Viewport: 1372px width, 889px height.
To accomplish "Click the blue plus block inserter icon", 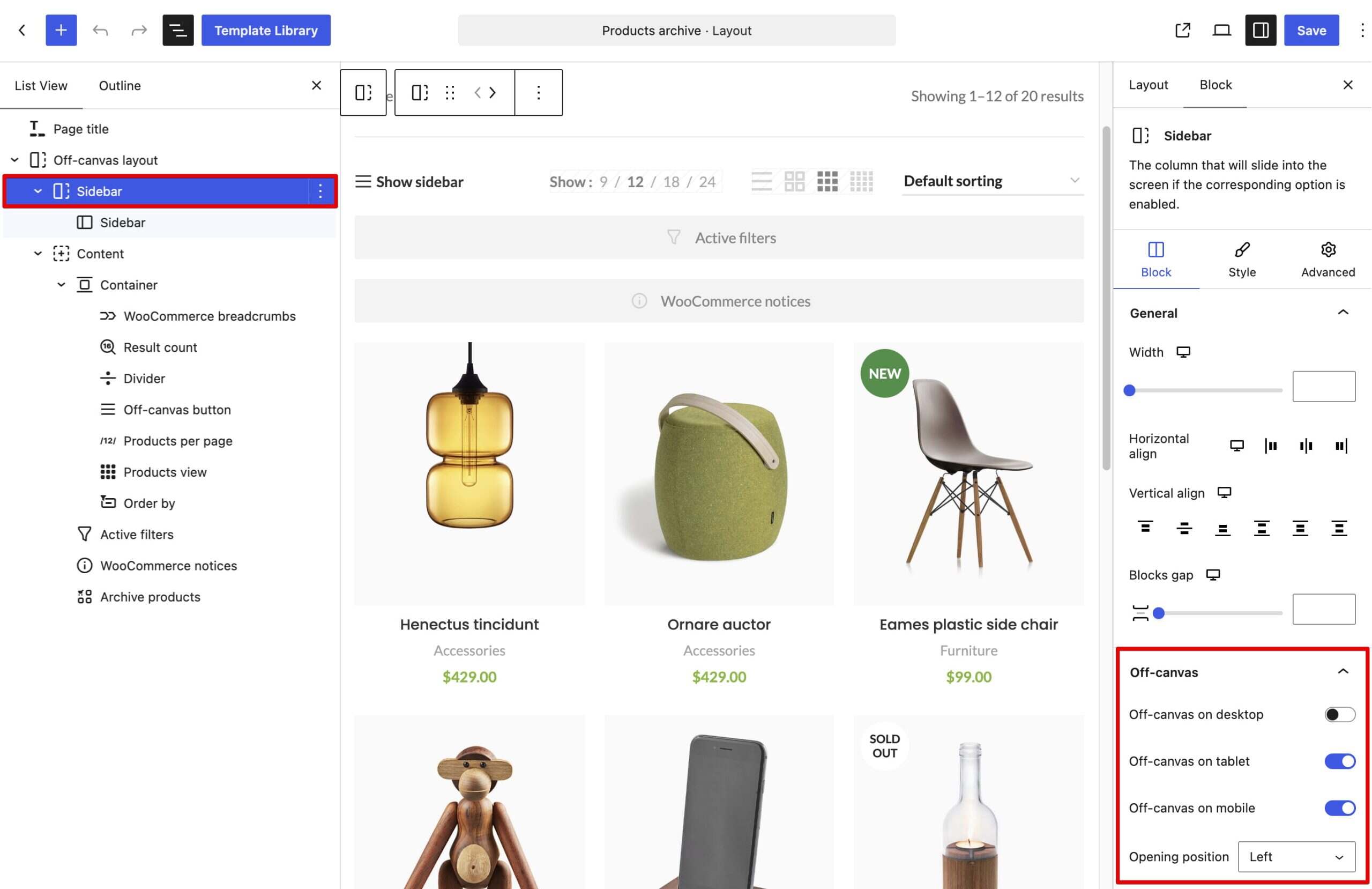I will pos(61,30).
